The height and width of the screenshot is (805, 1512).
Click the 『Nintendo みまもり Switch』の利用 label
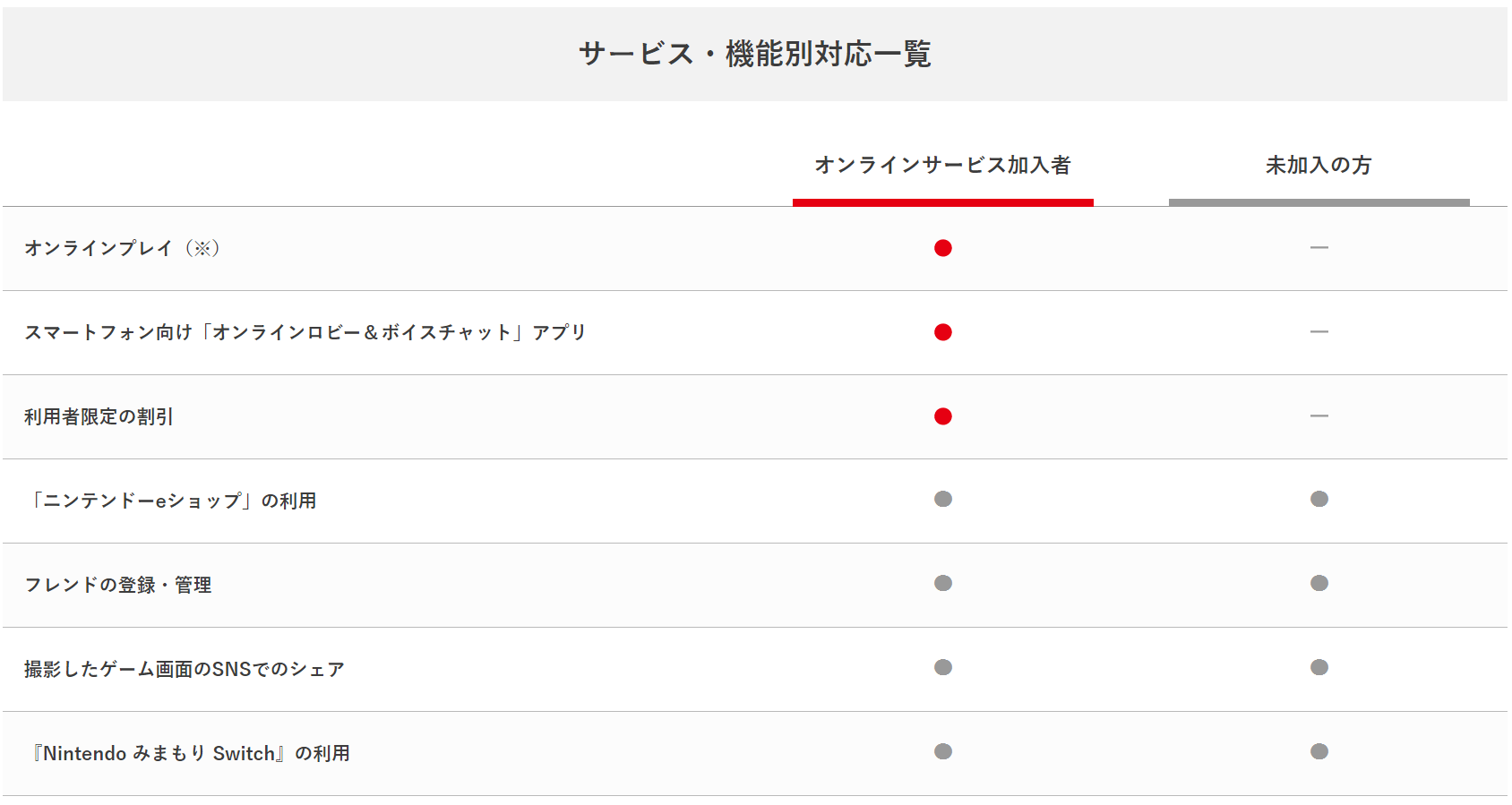click(x=191, y=753)
